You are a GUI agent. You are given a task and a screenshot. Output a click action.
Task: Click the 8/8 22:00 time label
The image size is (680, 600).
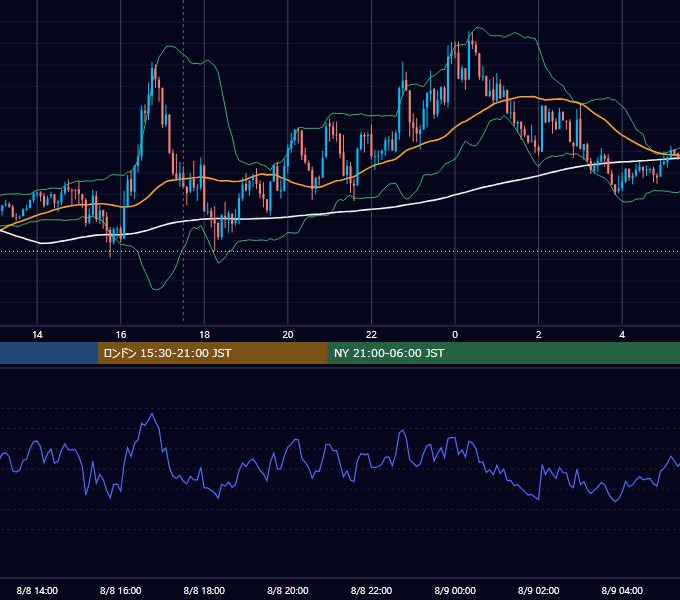pos(371,590)
